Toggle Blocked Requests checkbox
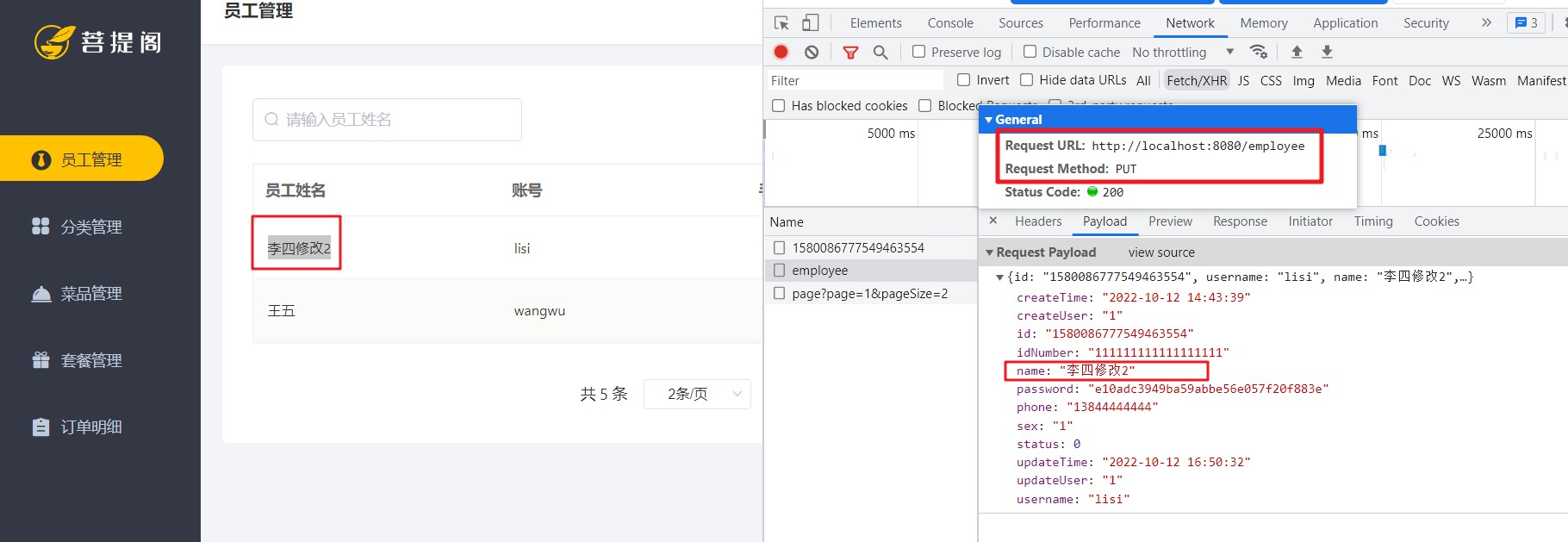1568x542 pixels. tap(924, 106)
